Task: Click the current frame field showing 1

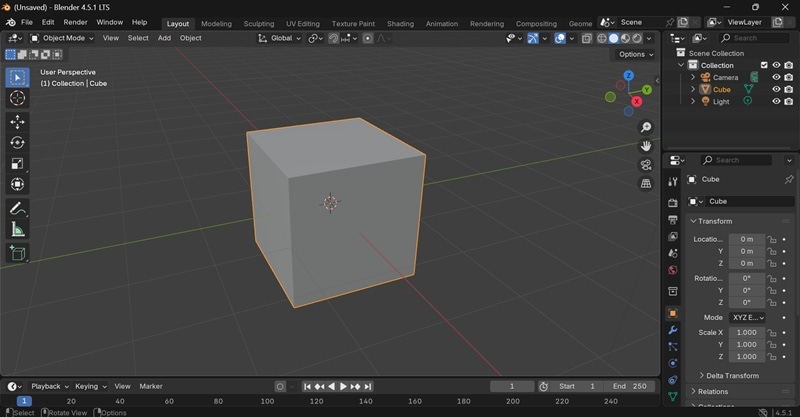Action: pos(512,386)
